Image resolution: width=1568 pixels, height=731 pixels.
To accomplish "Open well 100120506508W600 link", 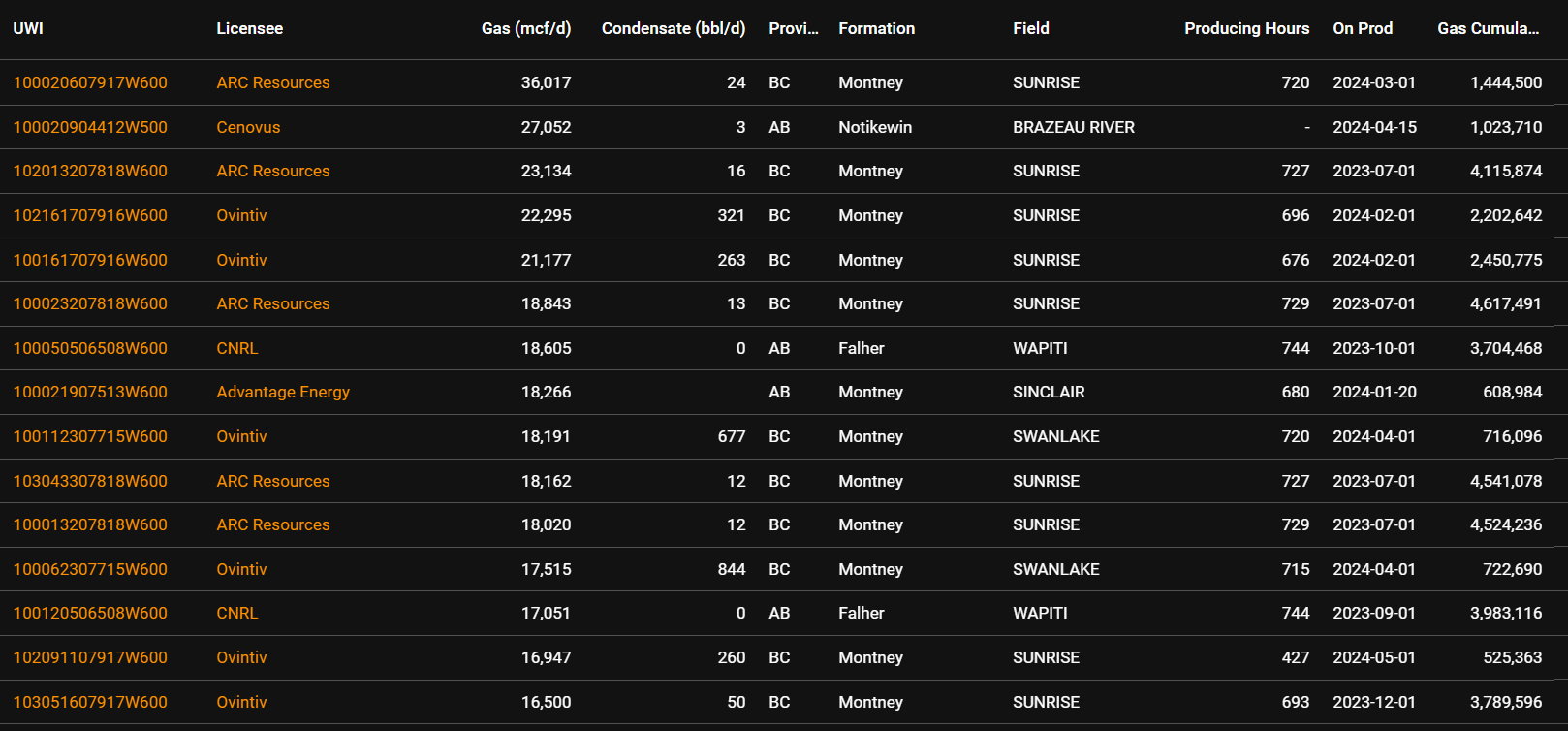I will [90, 613].
